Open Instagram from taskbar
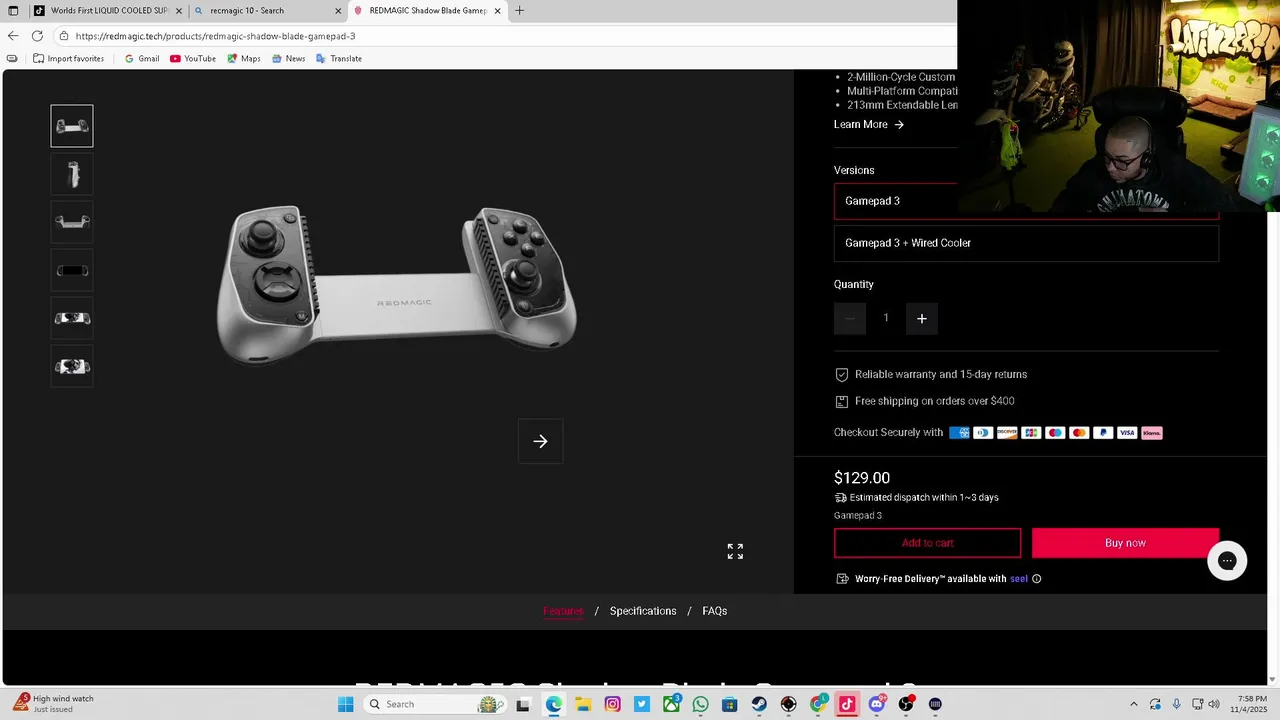Viewport: 1280px width, 720px height. (612, 704)
